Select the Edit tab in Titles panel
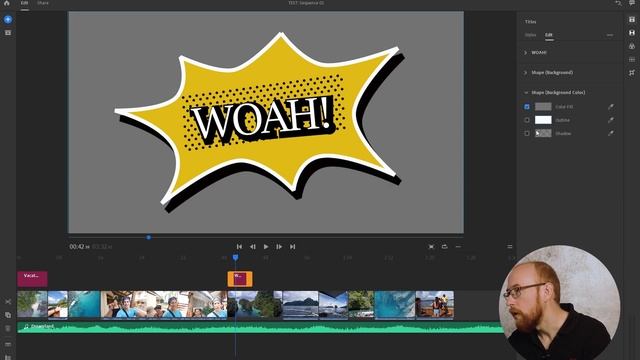The image size is (640, 360). (x=549, y=35)
